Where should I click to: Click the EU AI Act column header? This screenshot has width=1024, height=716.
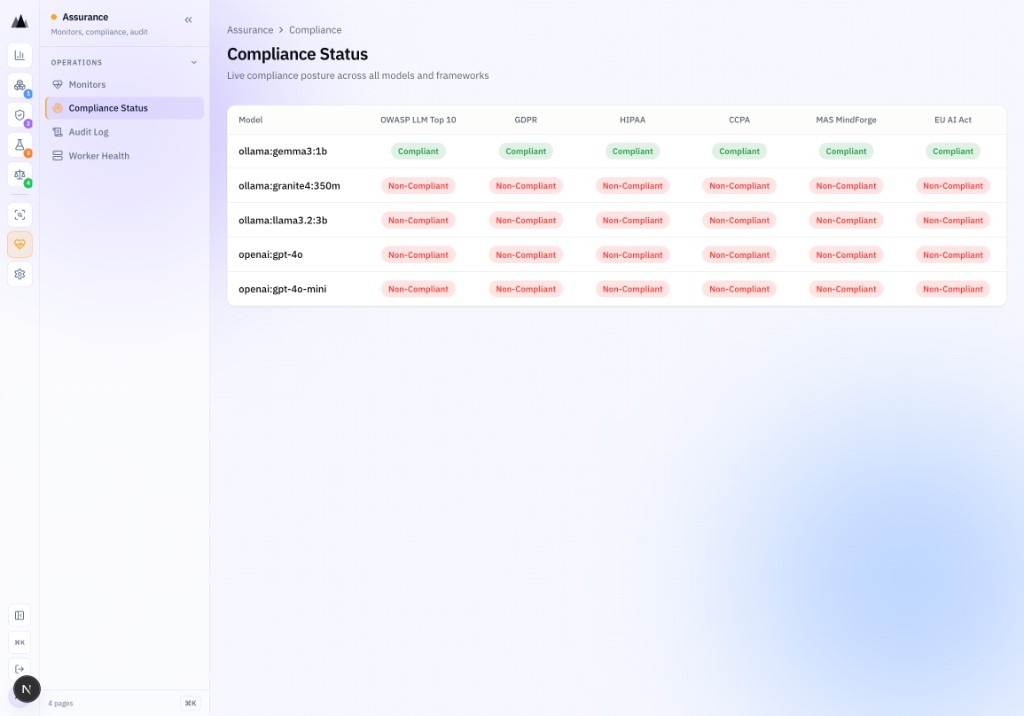click(x=953, y=120)
